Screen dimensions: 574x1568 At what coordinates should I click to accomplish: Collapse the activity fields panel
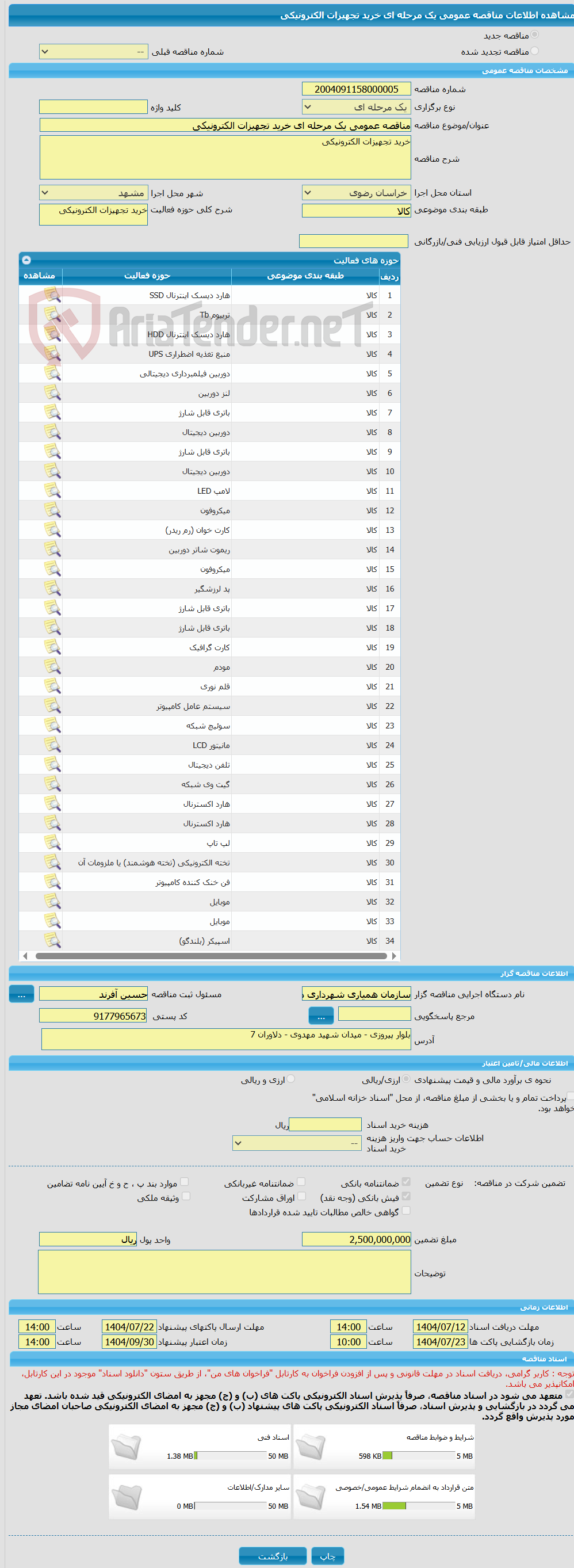click(x=26, y=260)
